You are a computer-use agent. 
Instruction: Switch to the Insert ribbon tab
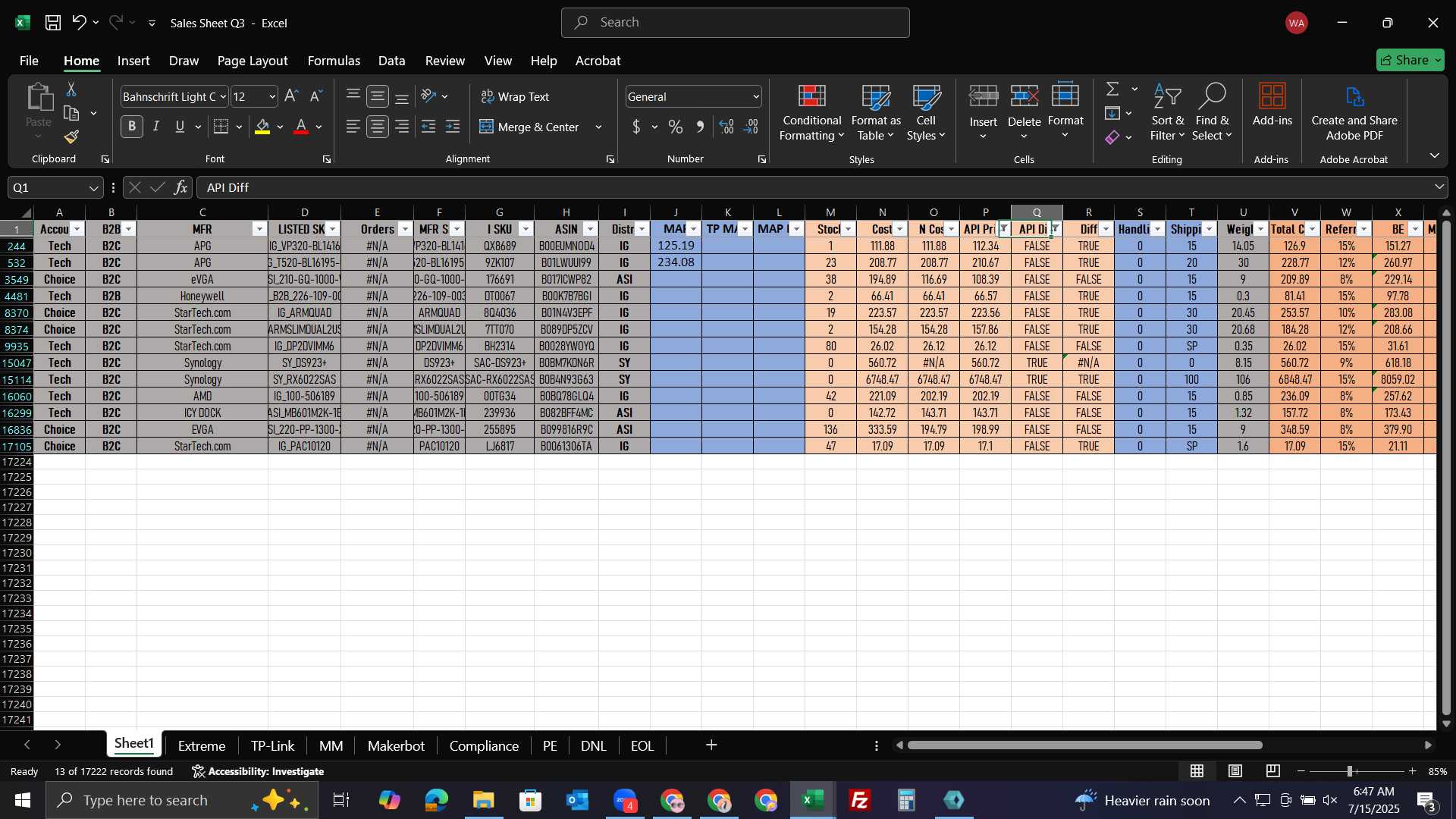click(133, 61)
